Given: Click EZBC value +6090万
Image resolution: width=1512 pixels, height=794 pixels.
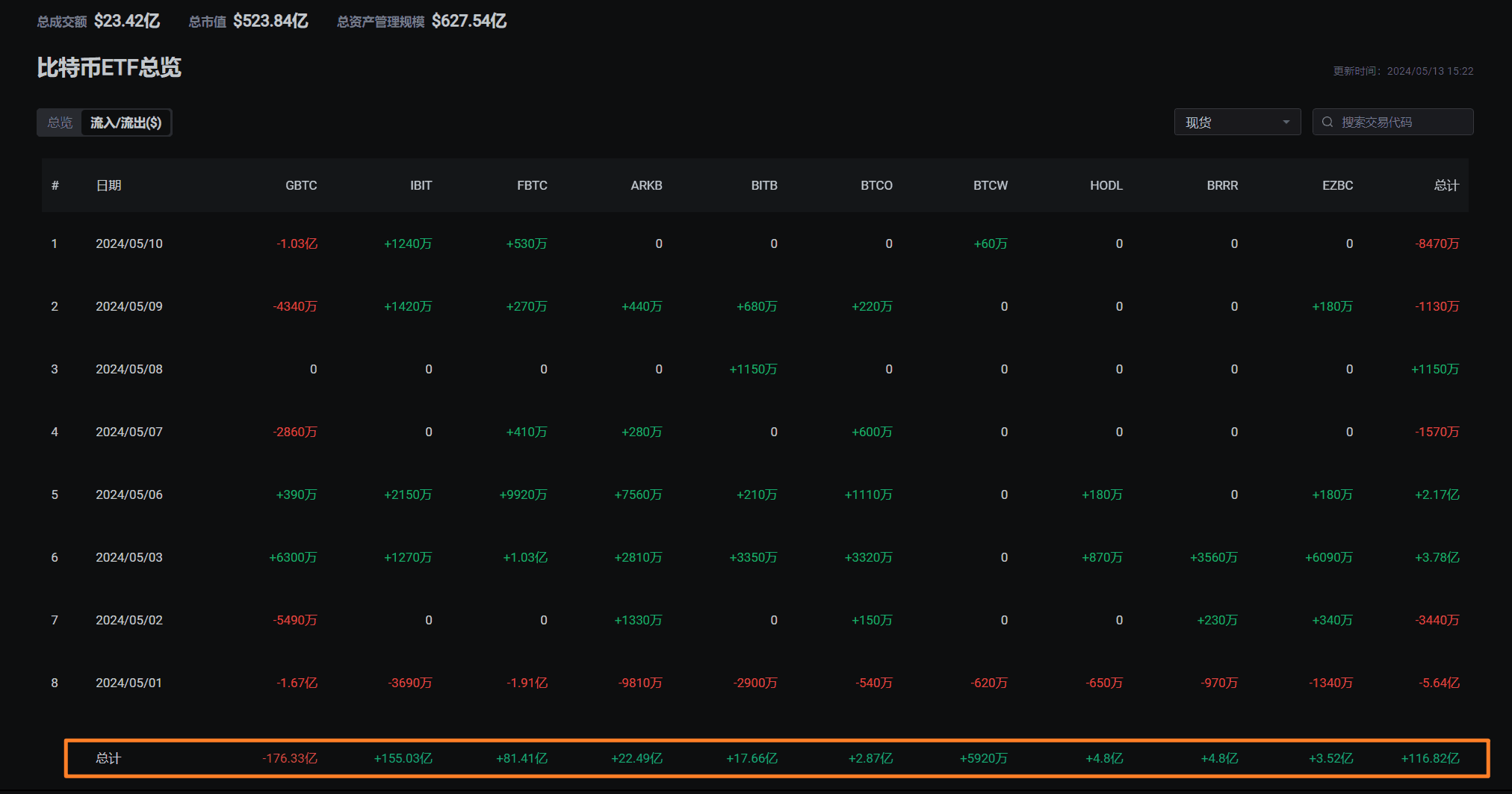Looking at the screenshot, I should 1329,557.
